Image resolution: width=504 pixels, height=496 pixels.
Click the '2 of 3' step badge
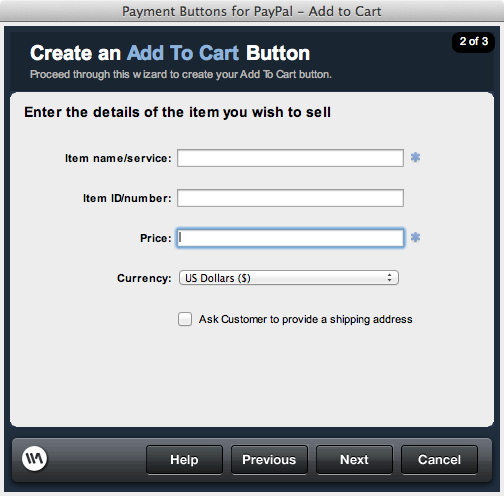tap(473, 41)
